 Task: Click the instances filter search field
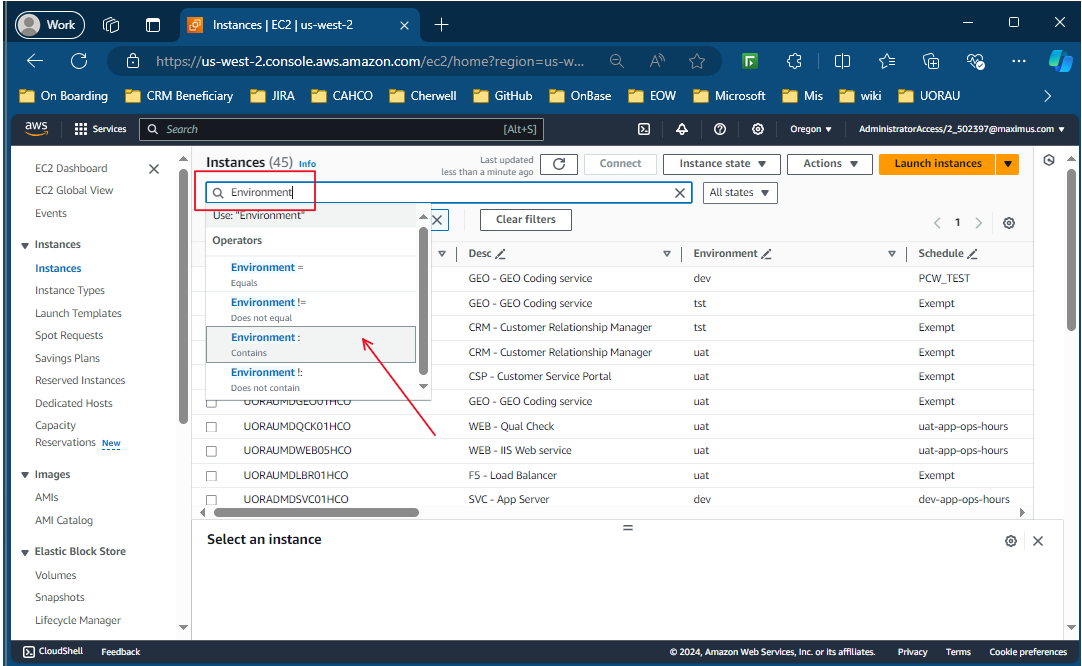tap(449, 193)
